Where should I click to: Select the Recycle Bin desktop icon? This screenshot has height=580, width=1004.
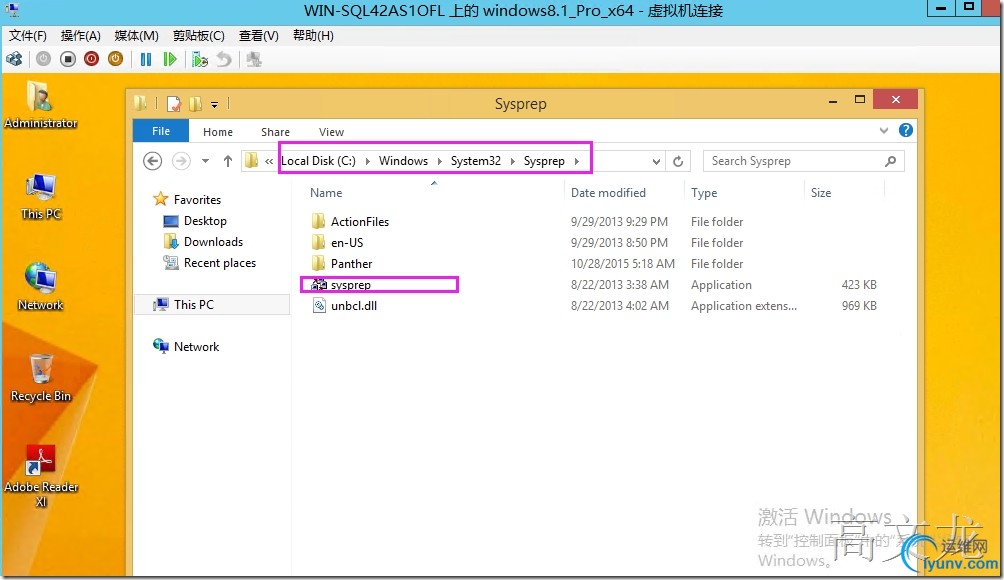[40, 378]
